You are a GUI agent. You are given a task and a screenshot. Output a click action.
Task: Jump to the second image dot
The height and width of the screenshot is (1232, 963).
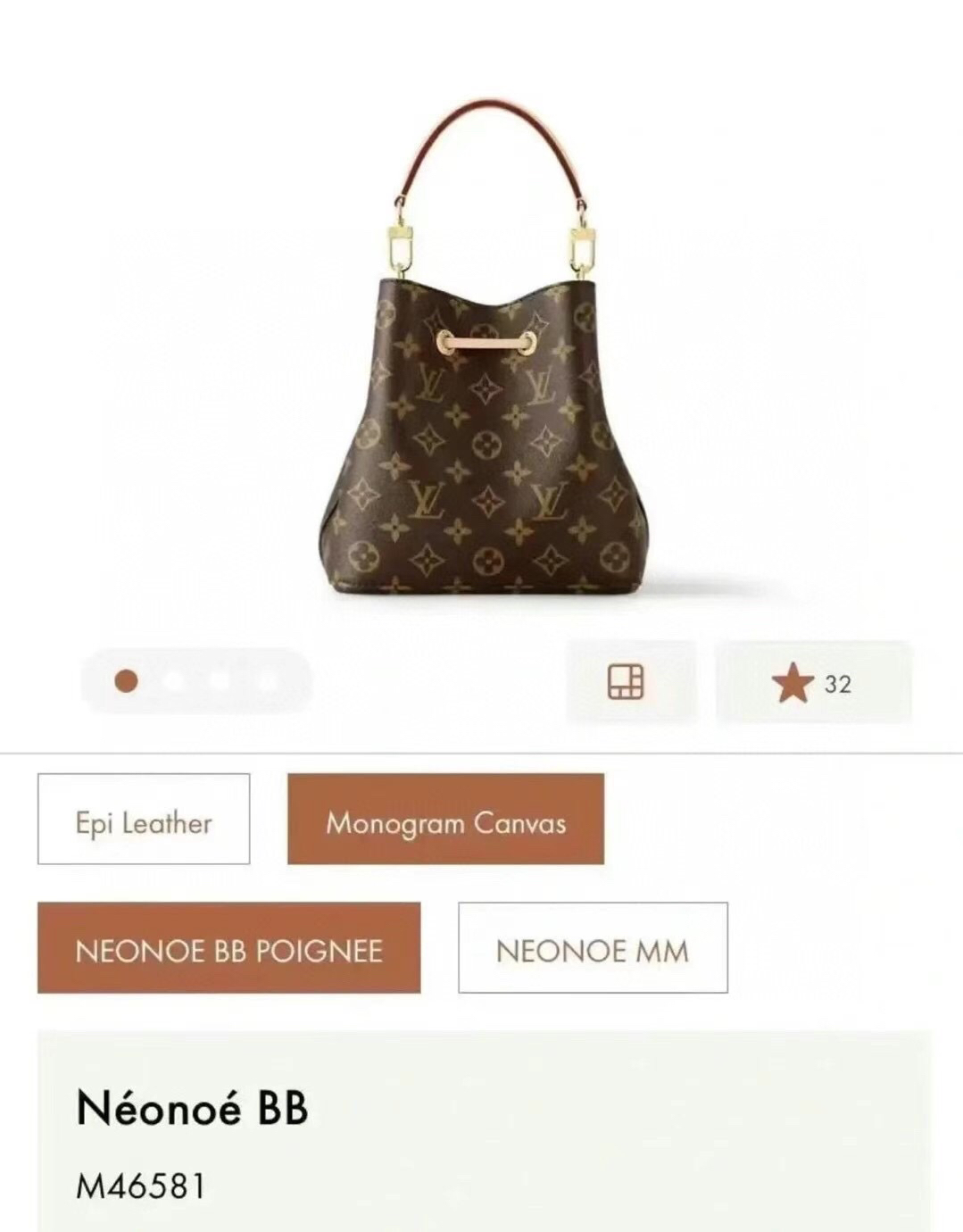[173, 681]
